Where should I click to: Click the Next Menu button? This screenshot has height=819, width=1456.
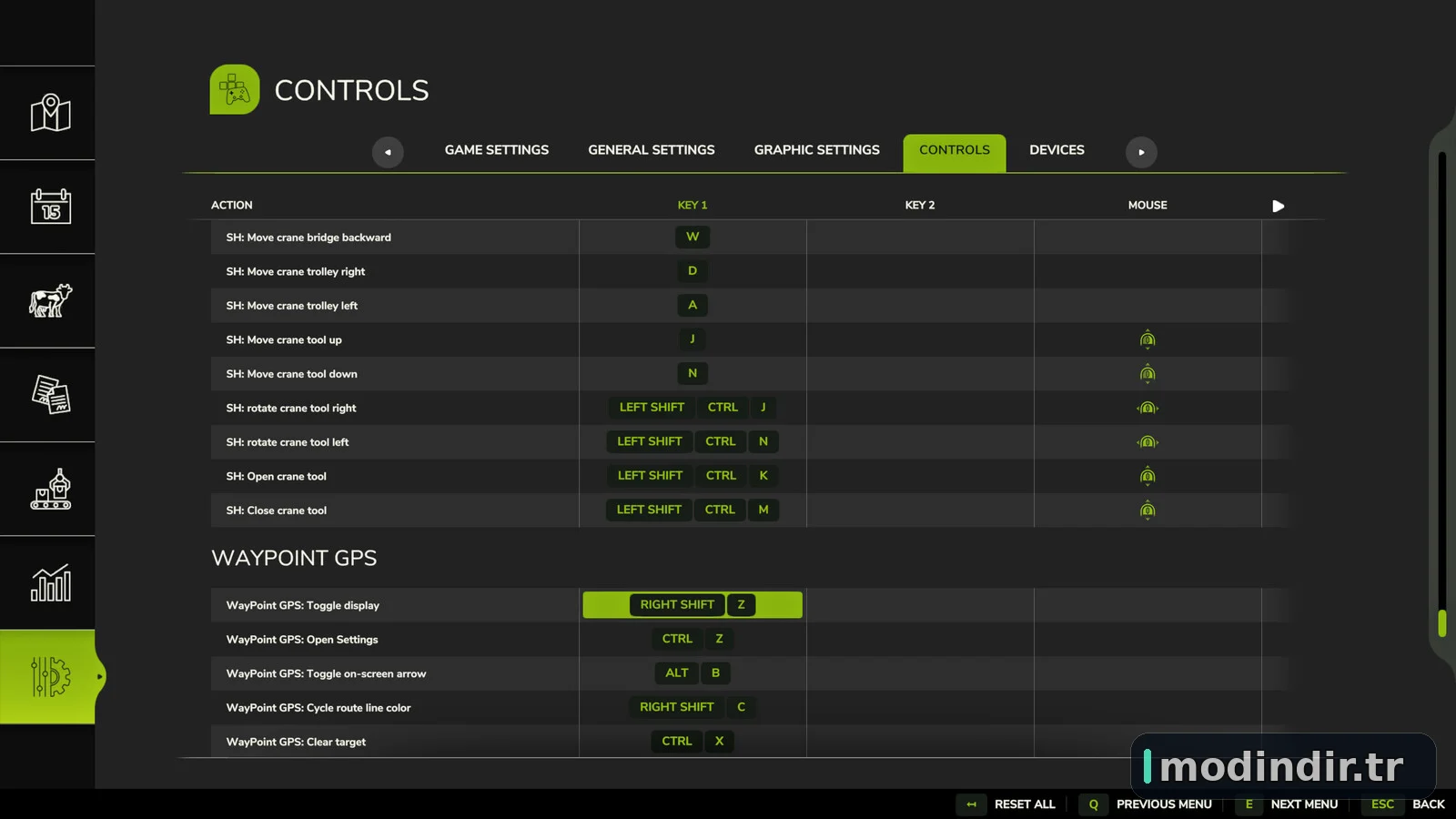pyautogui.click(x=1304, y=804)
